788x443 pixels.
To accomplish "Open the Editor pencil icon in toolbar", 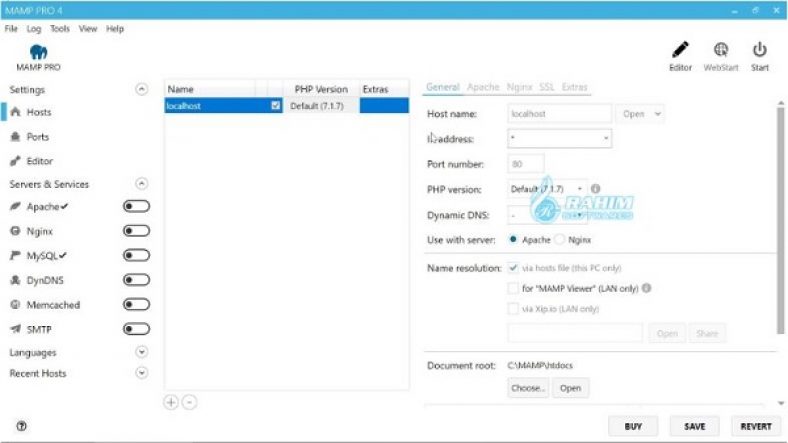I will 680,50.
